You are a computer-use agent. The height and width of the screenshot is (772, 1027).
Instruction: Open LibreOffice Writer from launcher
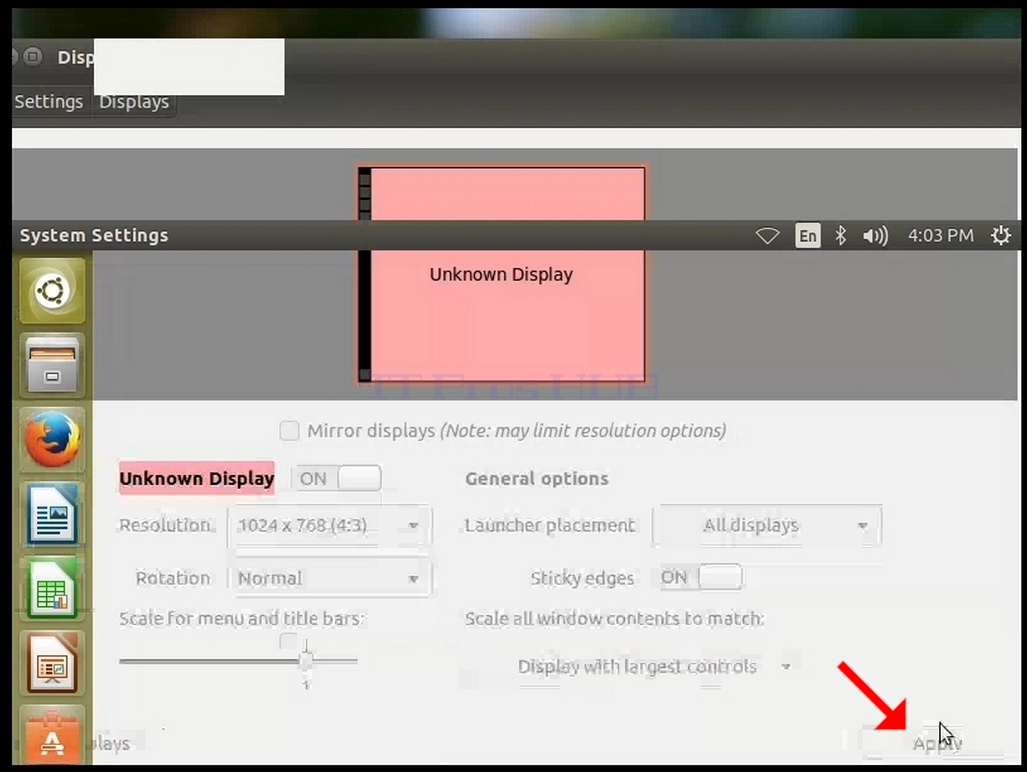(x=52, y=514)
